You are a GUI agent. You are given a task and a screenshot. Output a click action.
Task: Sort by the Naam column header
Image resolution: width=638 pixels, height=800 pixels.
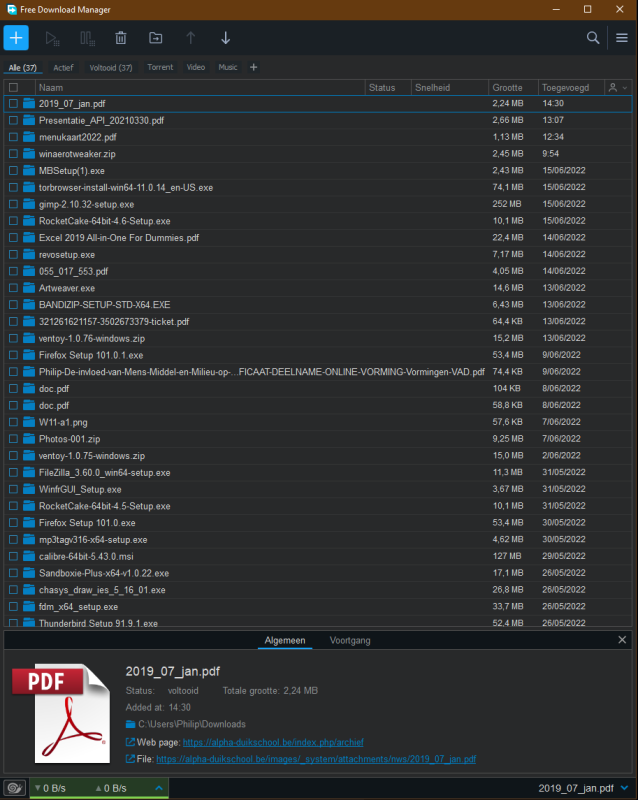pos(200,88)
